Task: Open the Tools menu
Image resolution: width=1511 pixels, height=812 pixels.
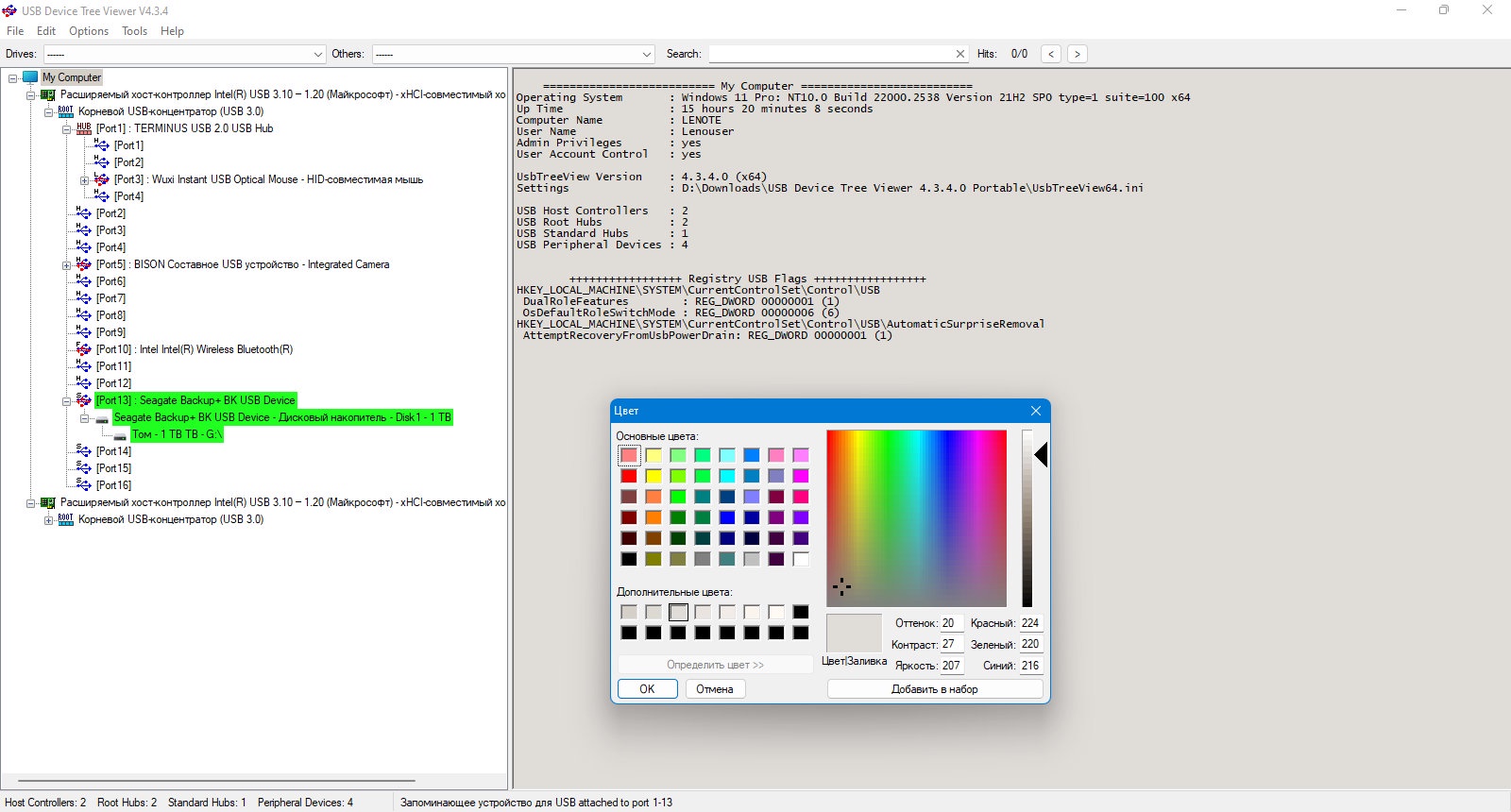Action: point(134,31)
